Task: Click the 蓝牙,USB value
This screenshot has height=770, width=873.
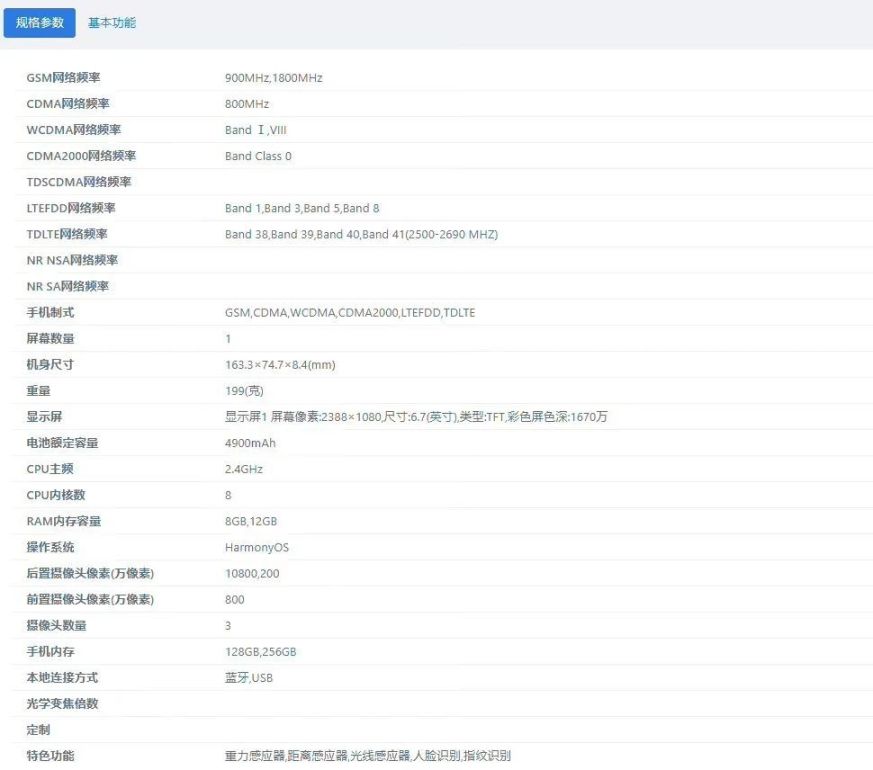Action: click(x=249, y=678)
